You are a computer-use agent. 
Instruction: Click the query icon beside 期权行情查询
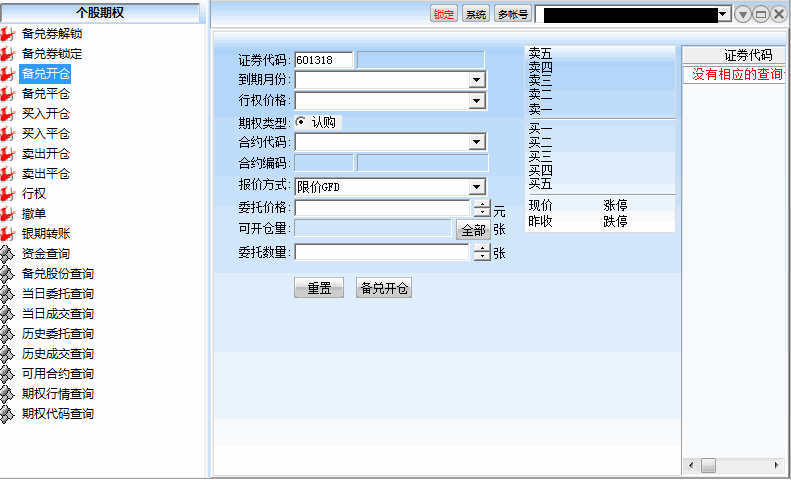click(x=7, y=394)
